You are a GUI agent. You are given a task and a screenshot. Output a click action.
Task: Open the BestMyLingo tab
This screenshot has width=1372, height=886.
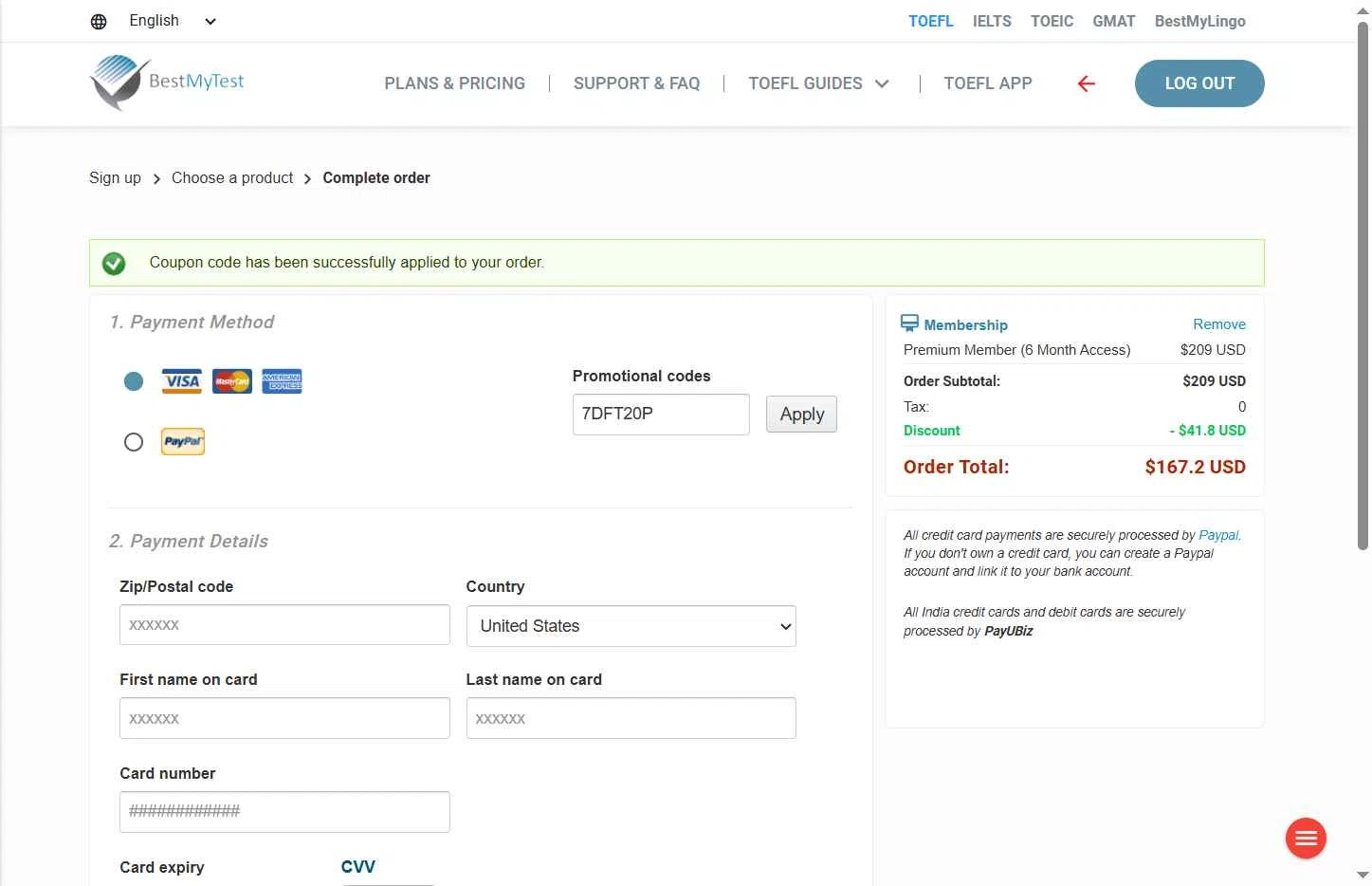tap(1199, 21)
